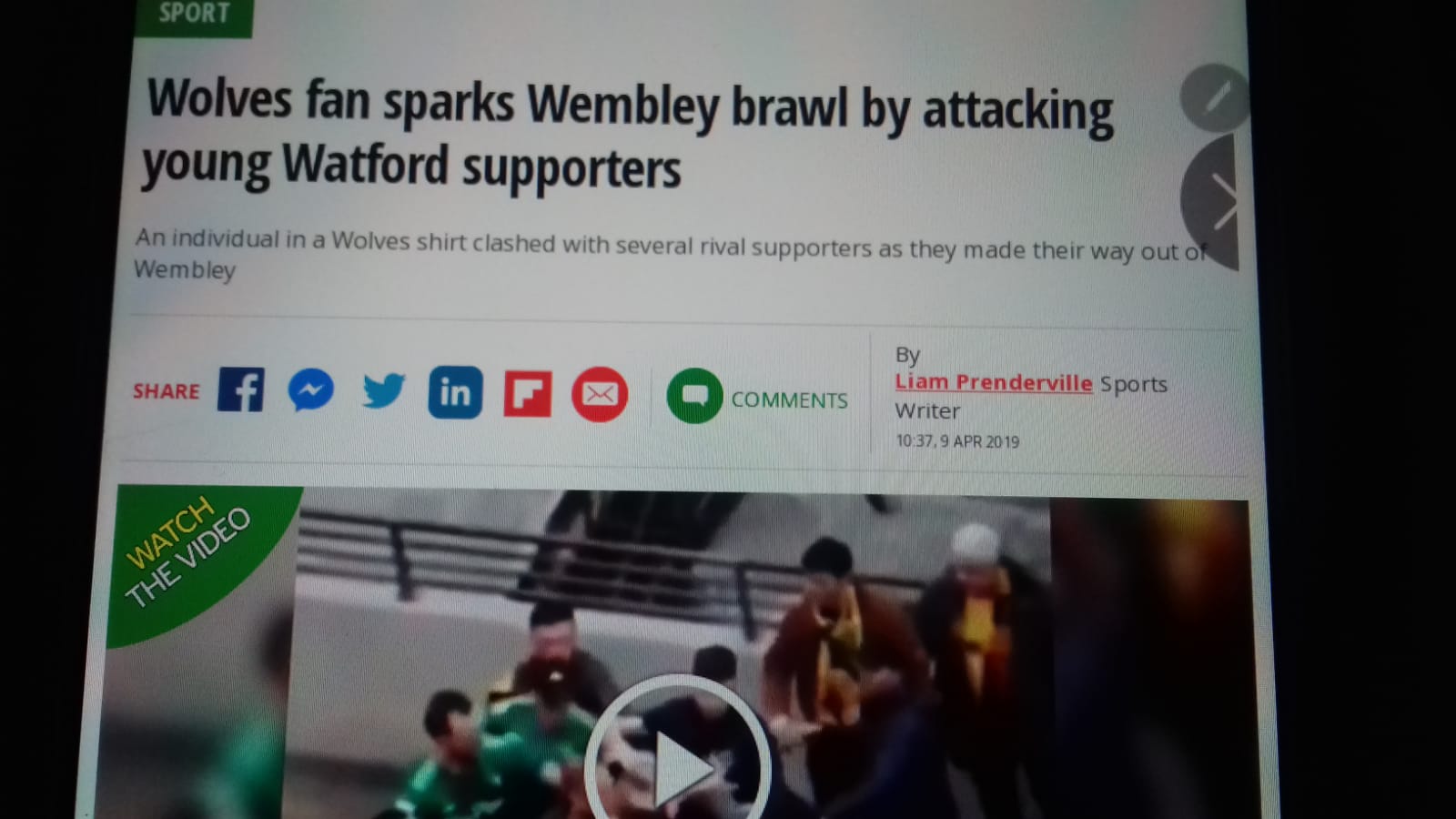Screen dimensions: 1456x819
Task: Open the COMMENTS text link
Action: pyautogui.click(x=789, y=400)
